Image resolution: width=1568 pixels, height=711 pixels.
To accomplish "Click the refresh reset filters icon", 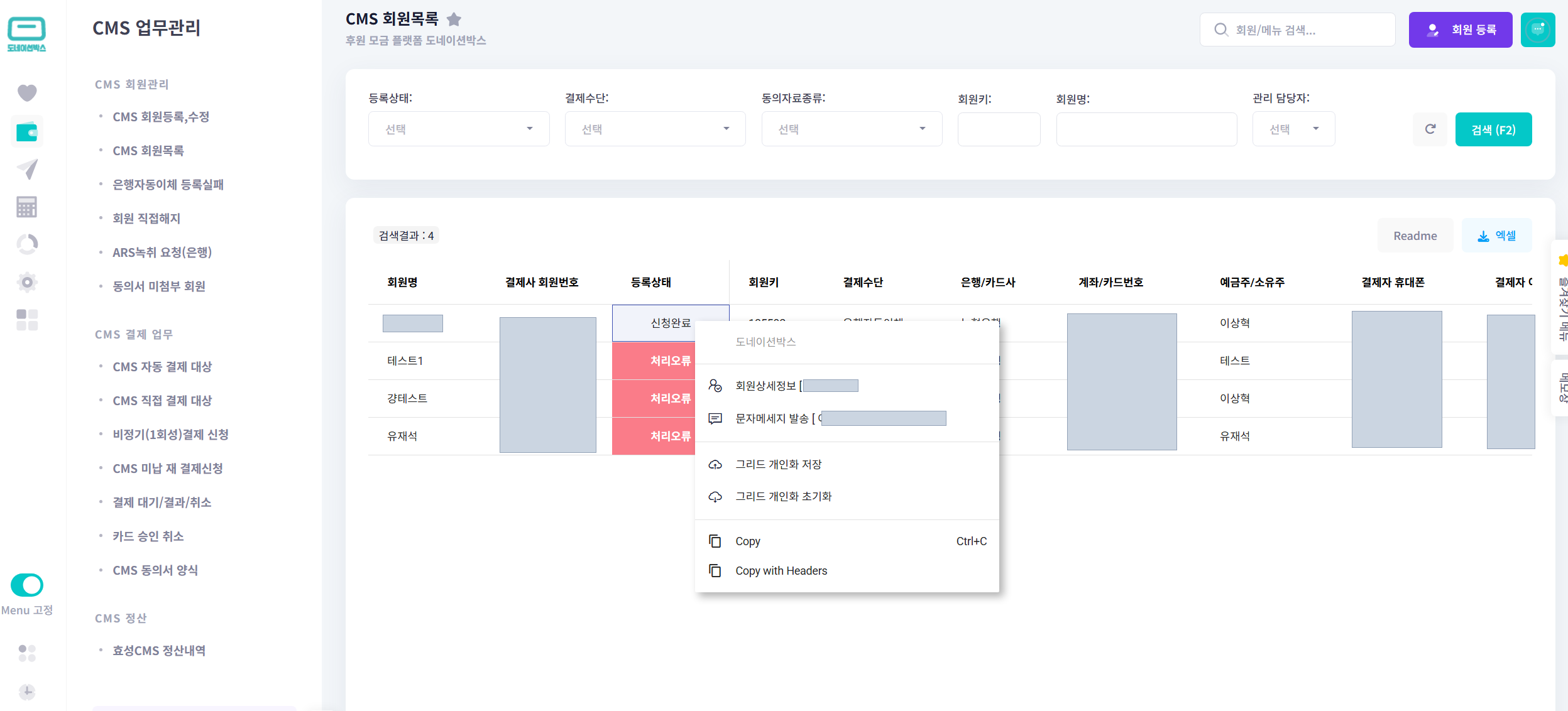I will [1430, 129].
